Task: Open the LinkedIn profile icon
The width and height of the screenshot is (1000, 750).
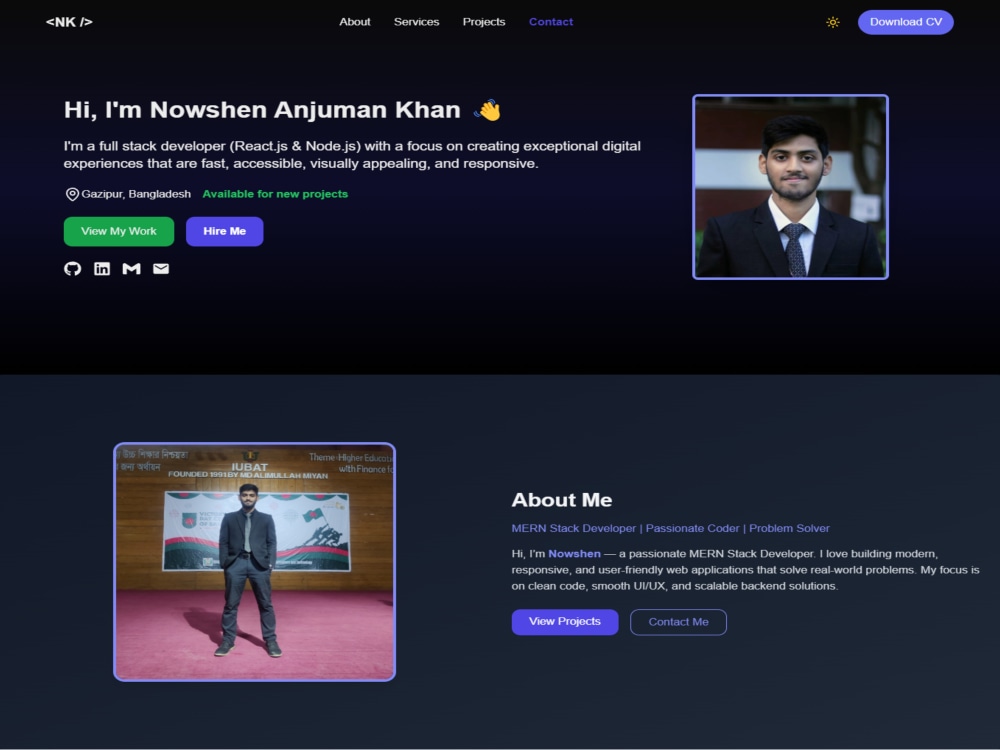Action: click(x=102, y=268)
